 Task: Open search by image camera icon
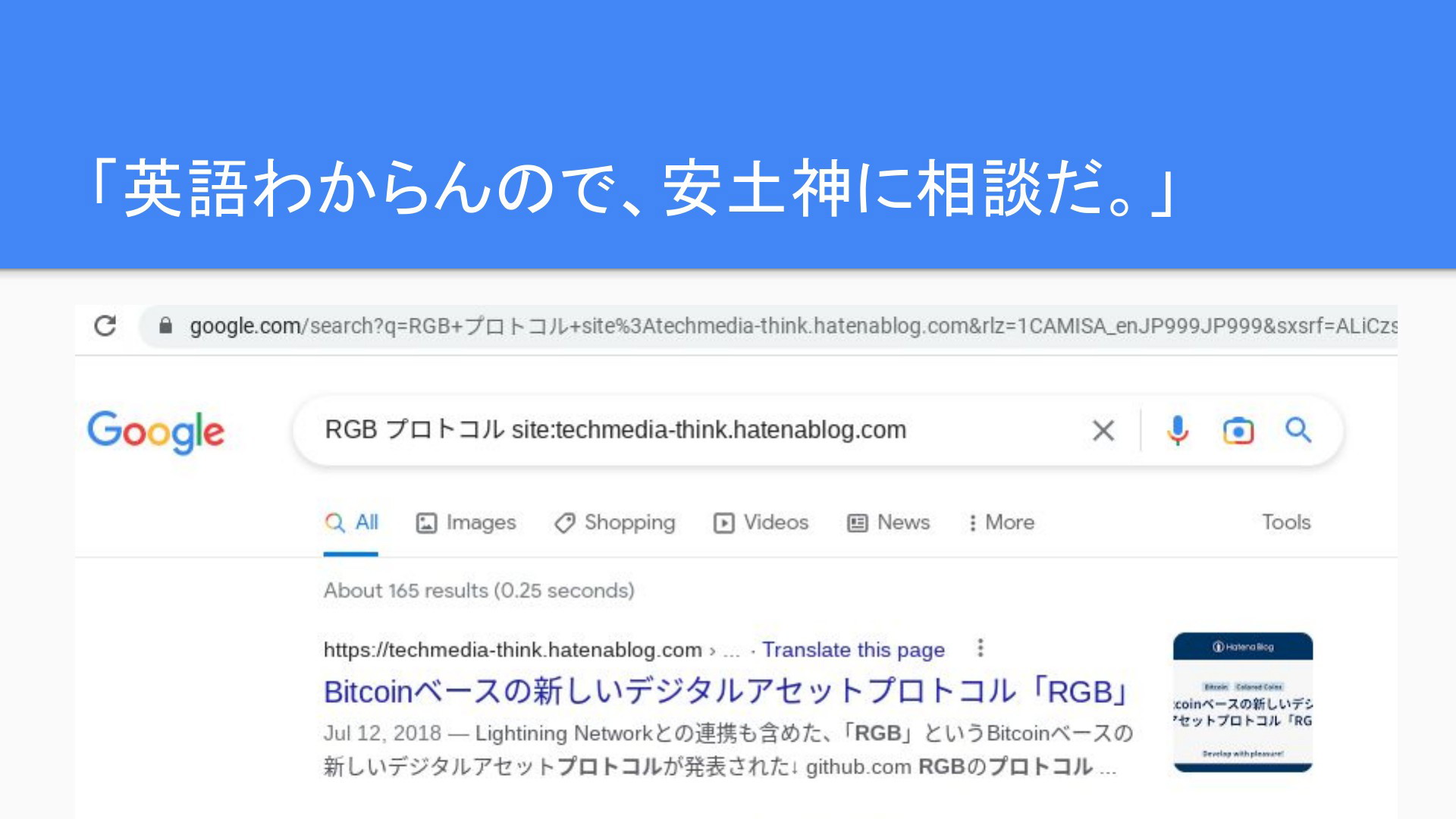click(x=1238, y=430)
